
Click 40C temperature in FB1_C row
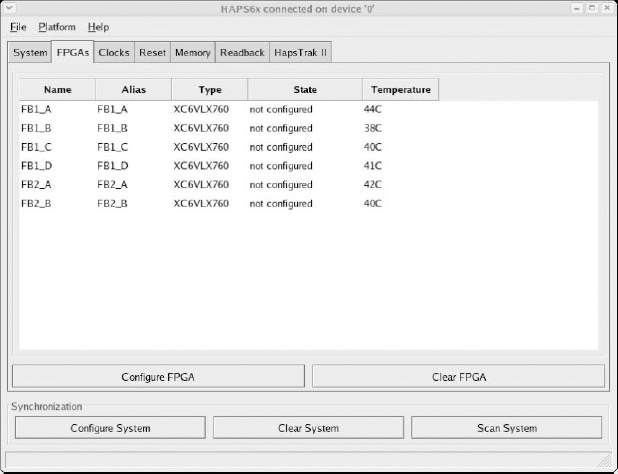372,147
